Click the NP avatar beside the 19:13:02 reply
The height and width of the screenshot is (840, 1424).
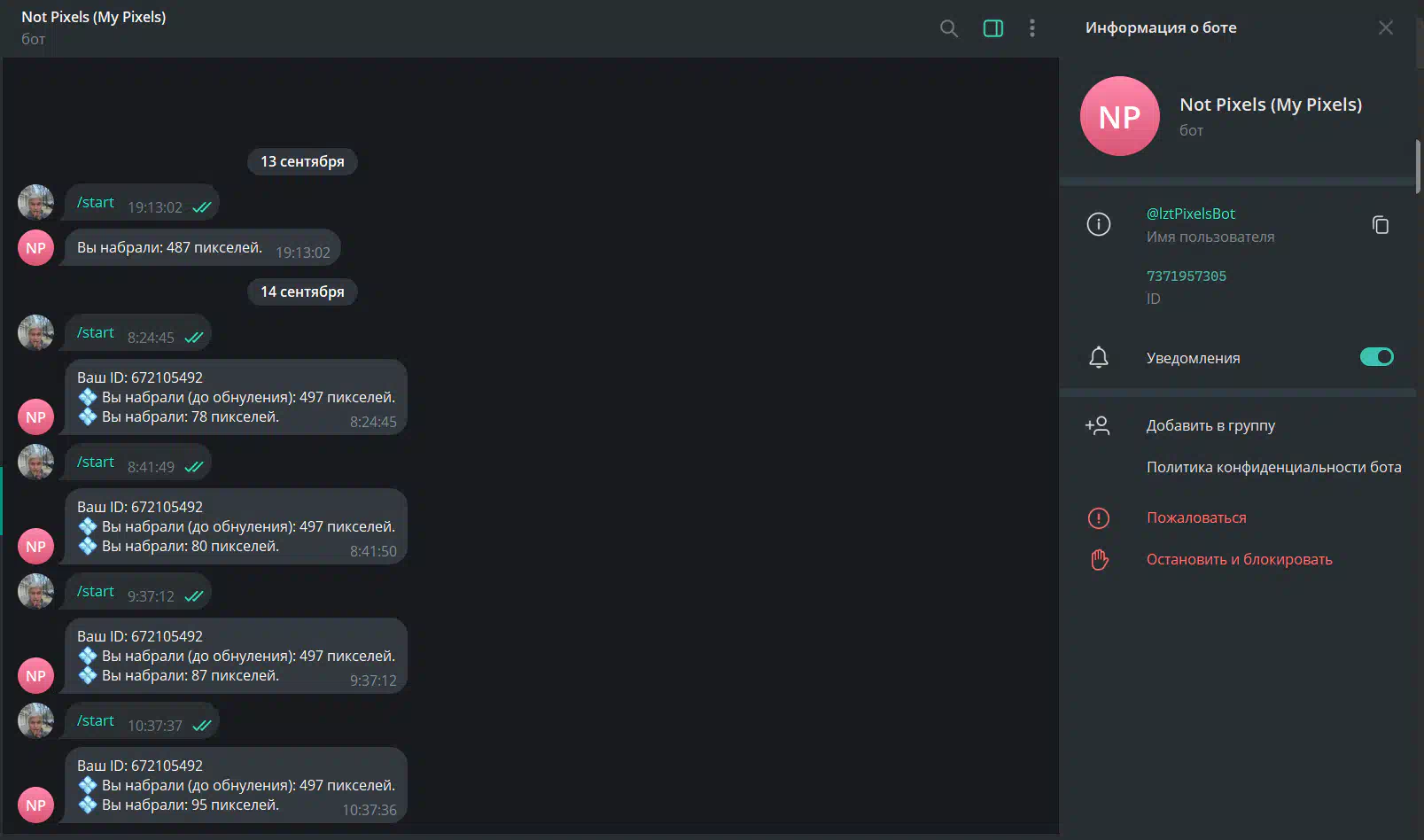pyautogui.click(x=35, y=248)
